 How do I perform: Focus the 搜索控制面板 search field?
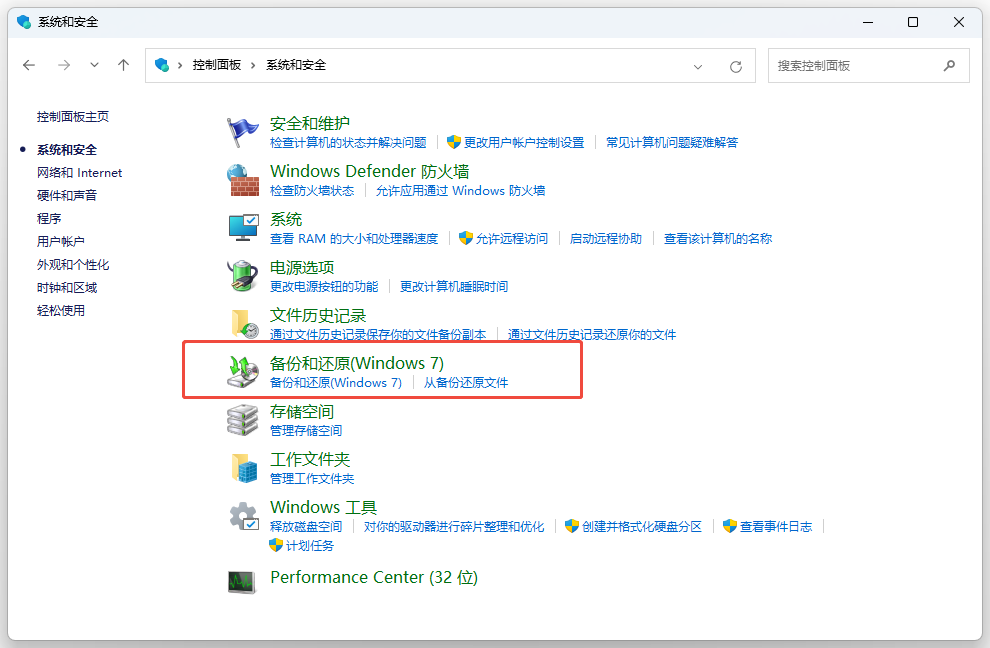point(868,66)
